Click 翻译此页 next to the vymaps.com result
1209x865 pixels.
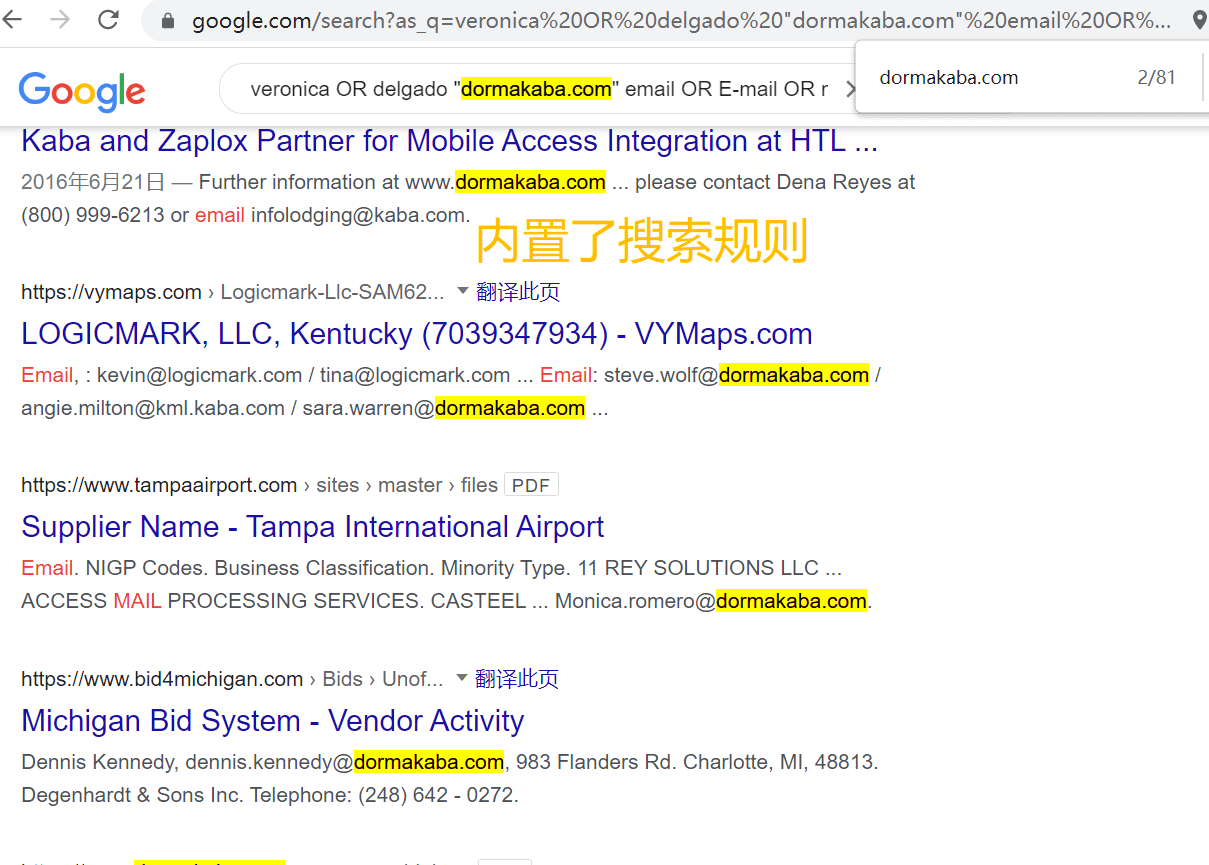pyautogui.click(x=518, y=292)
